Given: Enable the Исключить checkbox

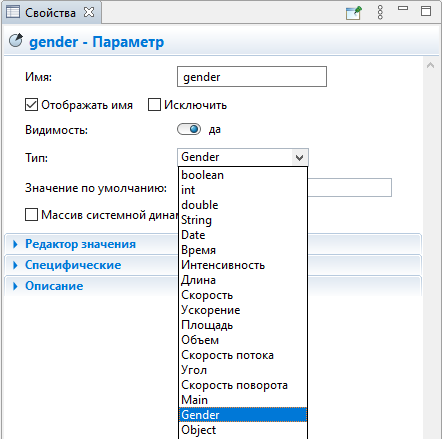Looking at the screenshot, I should click(x=154, y=105).
